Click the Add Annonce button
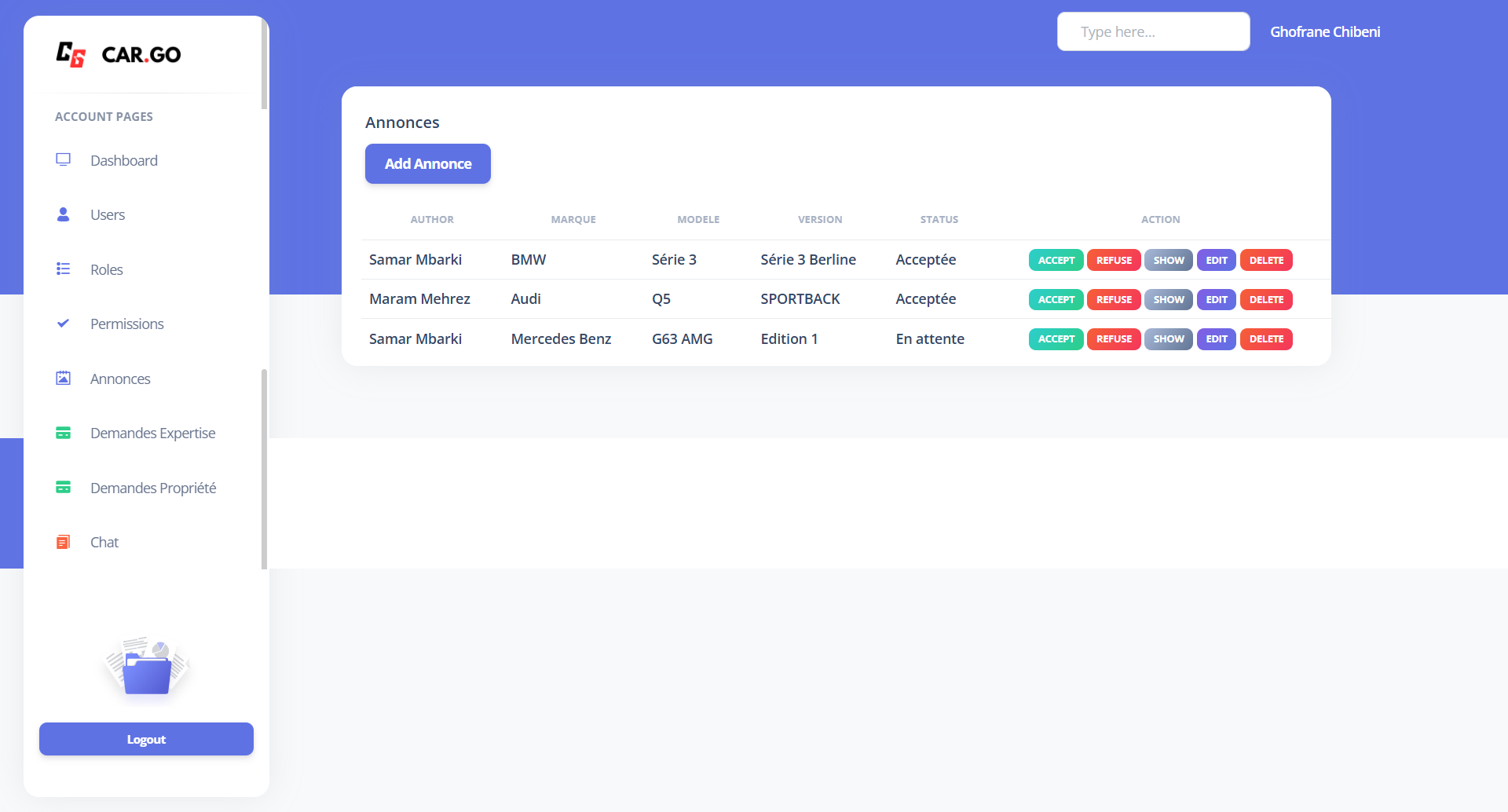The image size is (1508, 812). (x=428, y=163)
